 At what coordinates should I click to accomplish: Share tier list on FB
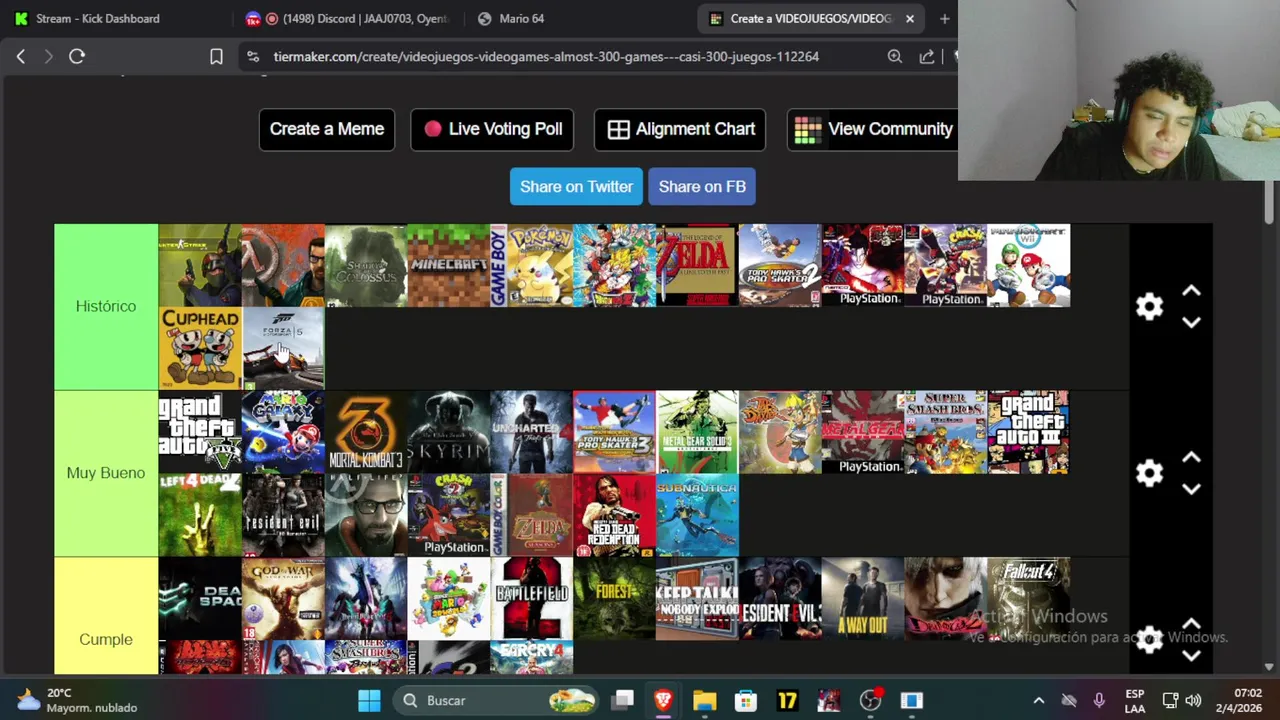pos(702,187)
